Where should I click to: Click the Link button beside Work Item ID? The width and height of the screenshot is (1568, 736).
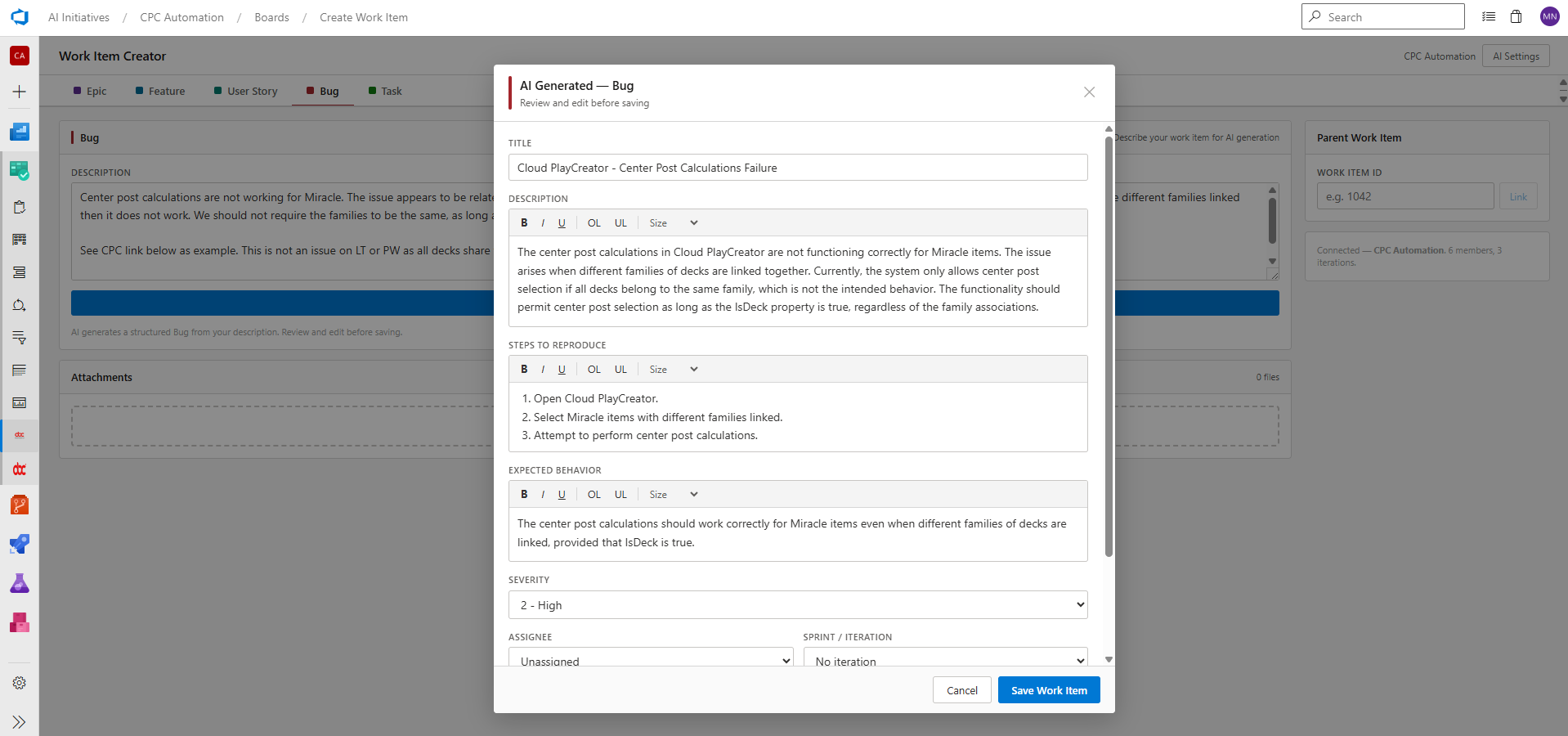tap(1518, 197)
